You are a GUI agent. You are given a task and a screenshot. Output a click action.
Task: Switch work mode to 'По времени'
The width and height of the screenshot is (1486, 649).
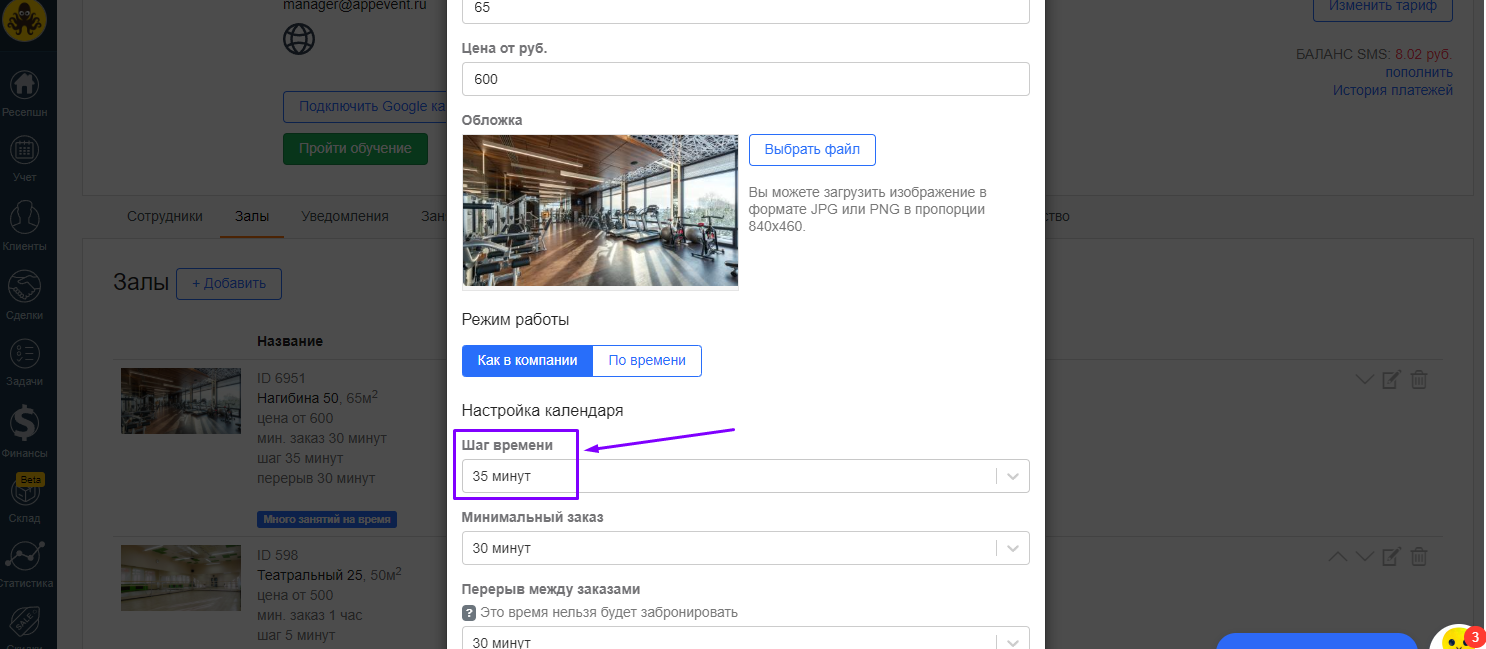(647, 361)
